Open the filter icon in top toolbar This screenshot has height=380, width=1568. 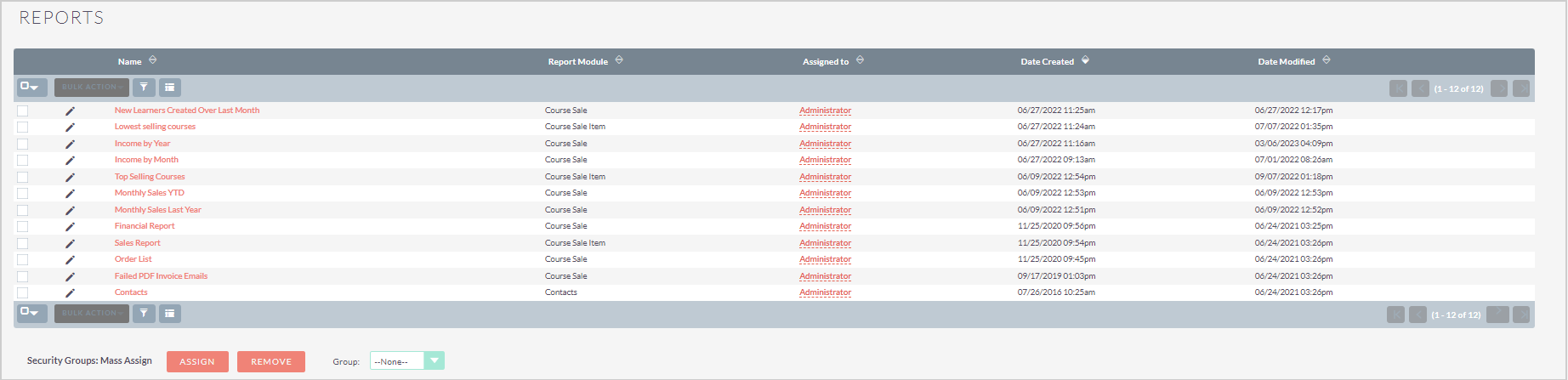point(144,87)
